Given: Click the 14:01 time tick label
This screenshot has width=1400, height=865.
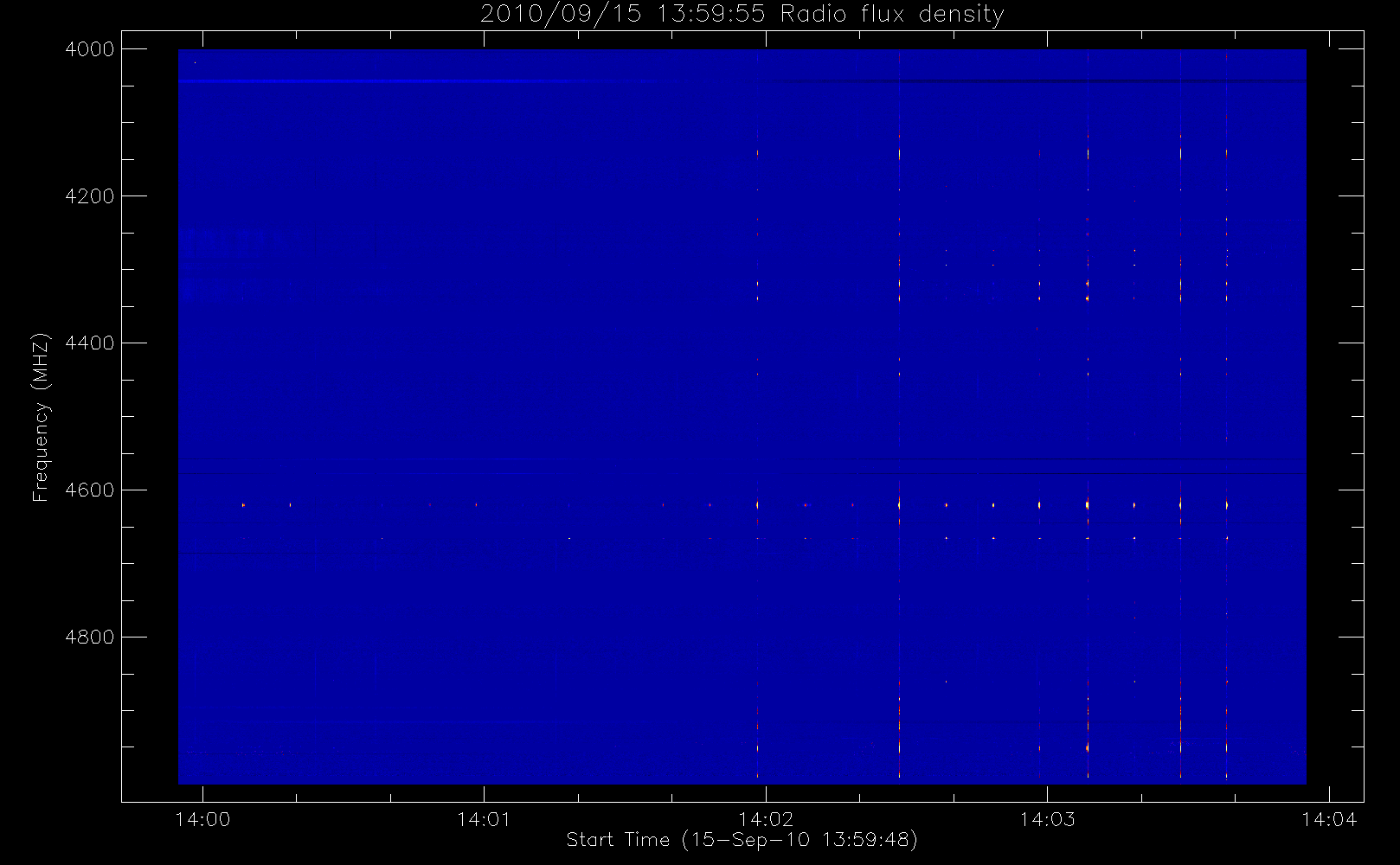Looking at the screenshot, I should 484,819.
